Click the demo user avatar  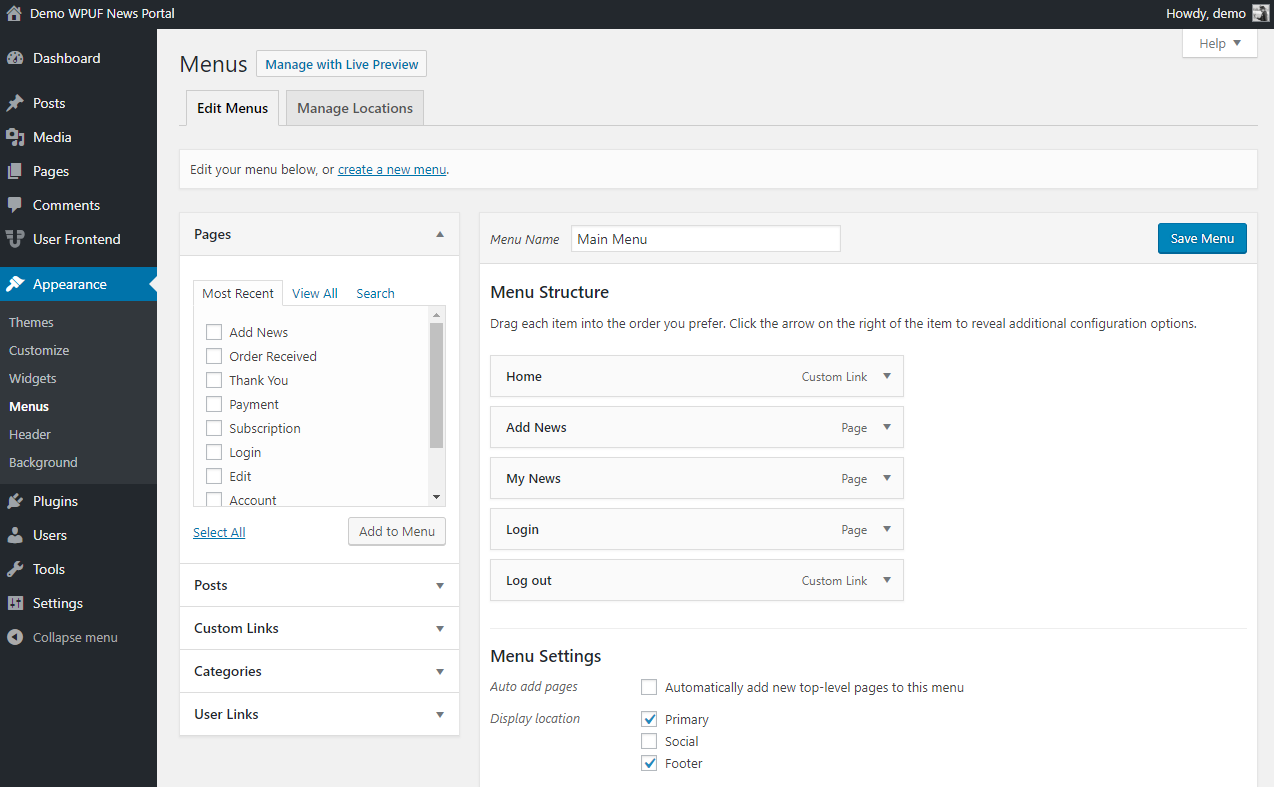1260,14
